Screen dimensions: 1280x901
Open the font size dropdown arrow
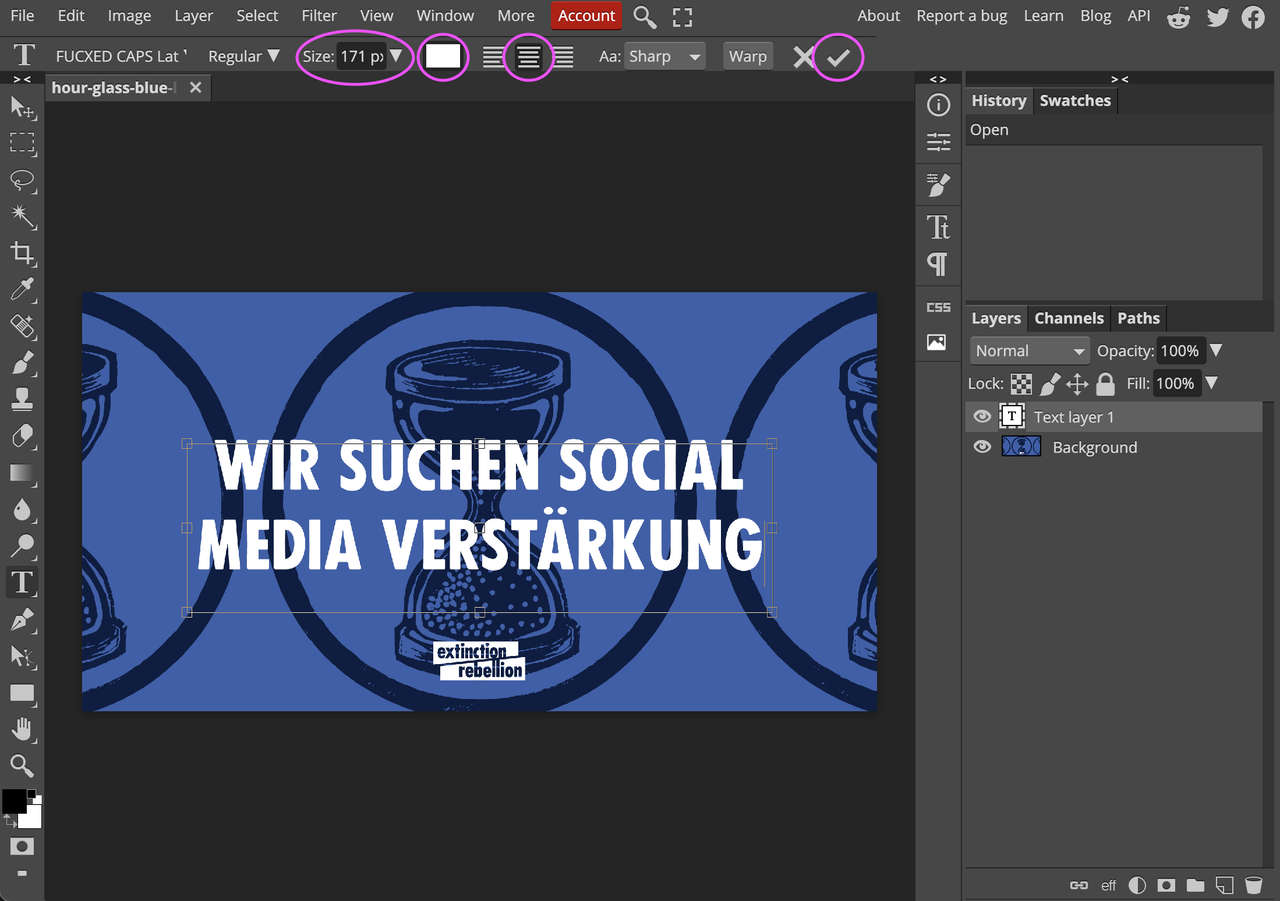pyautogui.click(x=397, y=56)
